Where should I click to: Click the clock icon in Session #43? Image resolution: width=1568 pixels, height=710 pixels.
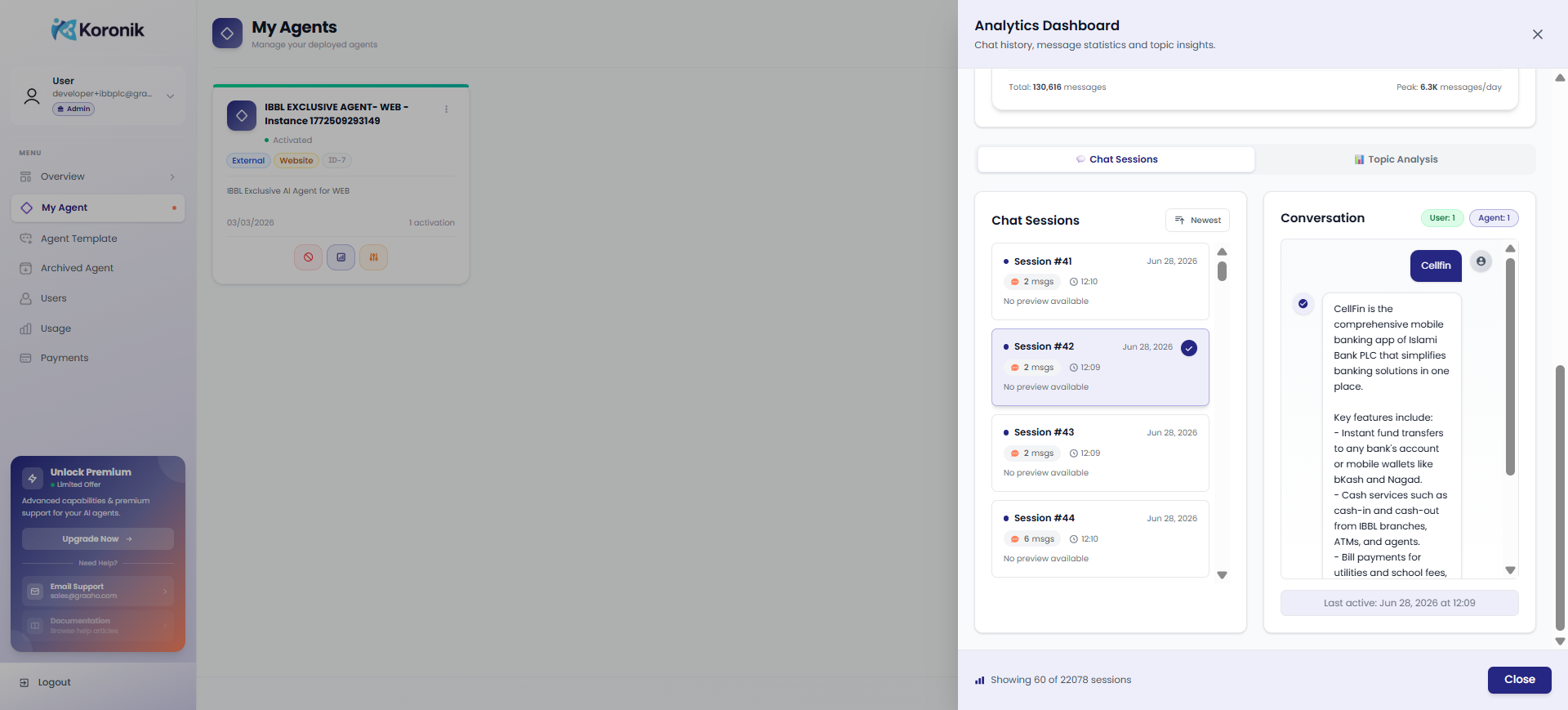click(1074, 453)
